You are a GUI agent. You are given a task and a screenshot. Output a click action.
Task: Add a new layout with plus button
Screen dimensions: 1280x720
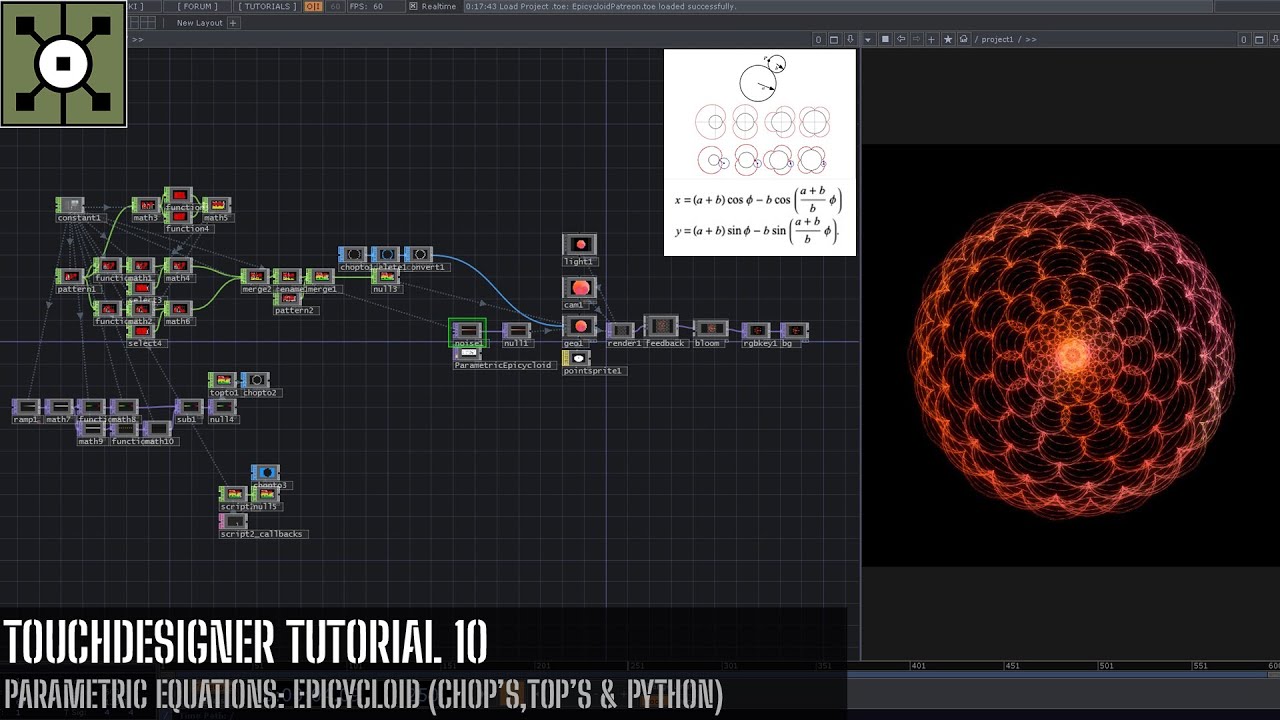(233, 23)
